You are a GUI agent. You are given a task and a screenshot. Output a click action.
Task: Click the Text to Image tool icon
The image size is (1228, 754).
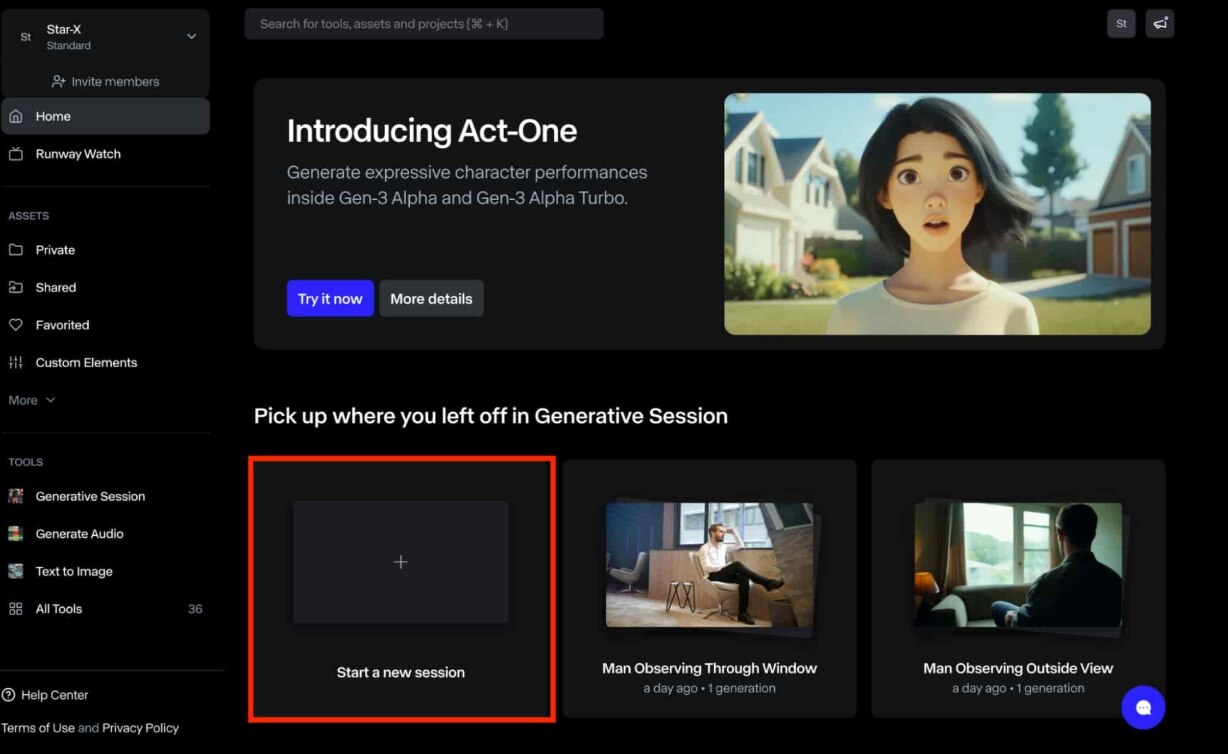[16, 571]
